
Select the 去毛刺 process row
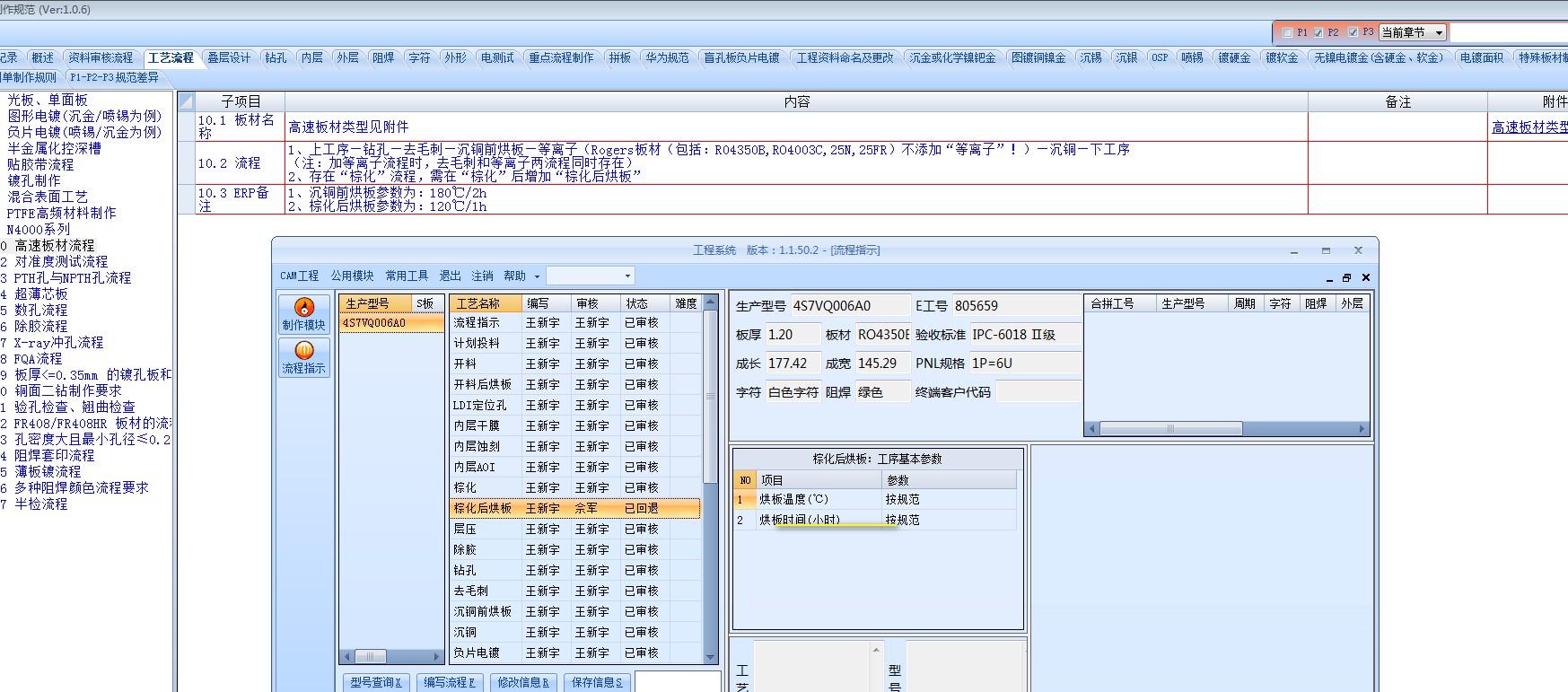click(x=575, y=591)
